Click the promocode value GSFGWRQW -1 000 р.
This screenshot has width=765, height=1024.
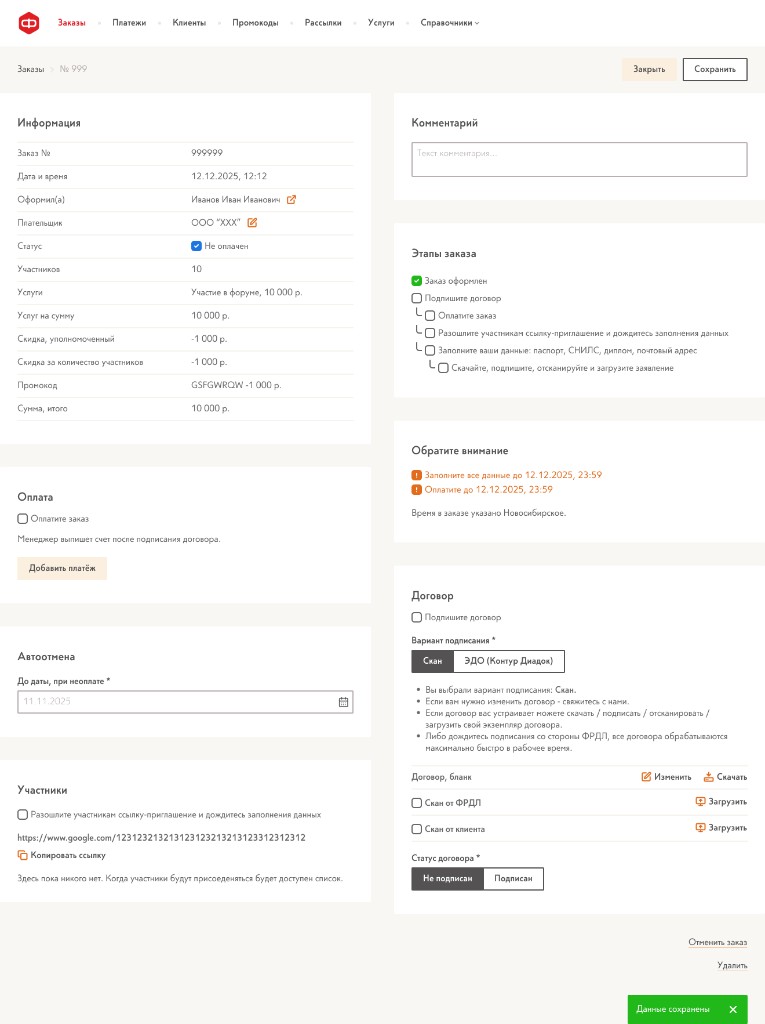click(x=236, y=385)
